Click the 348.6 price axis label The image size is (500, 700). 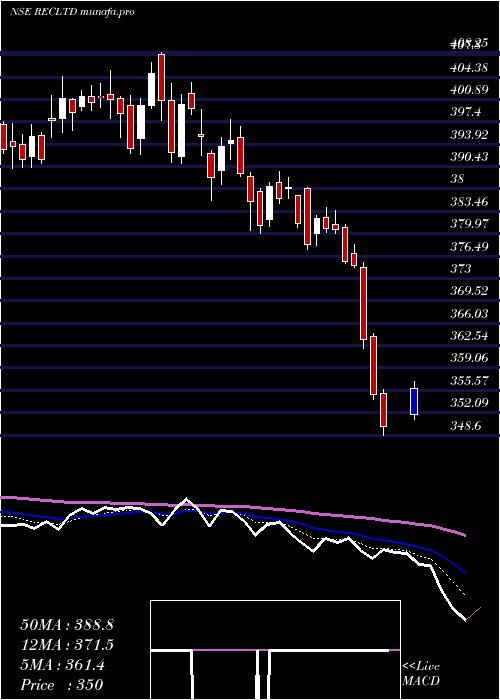pyautogui.click(x=466, y=425)
